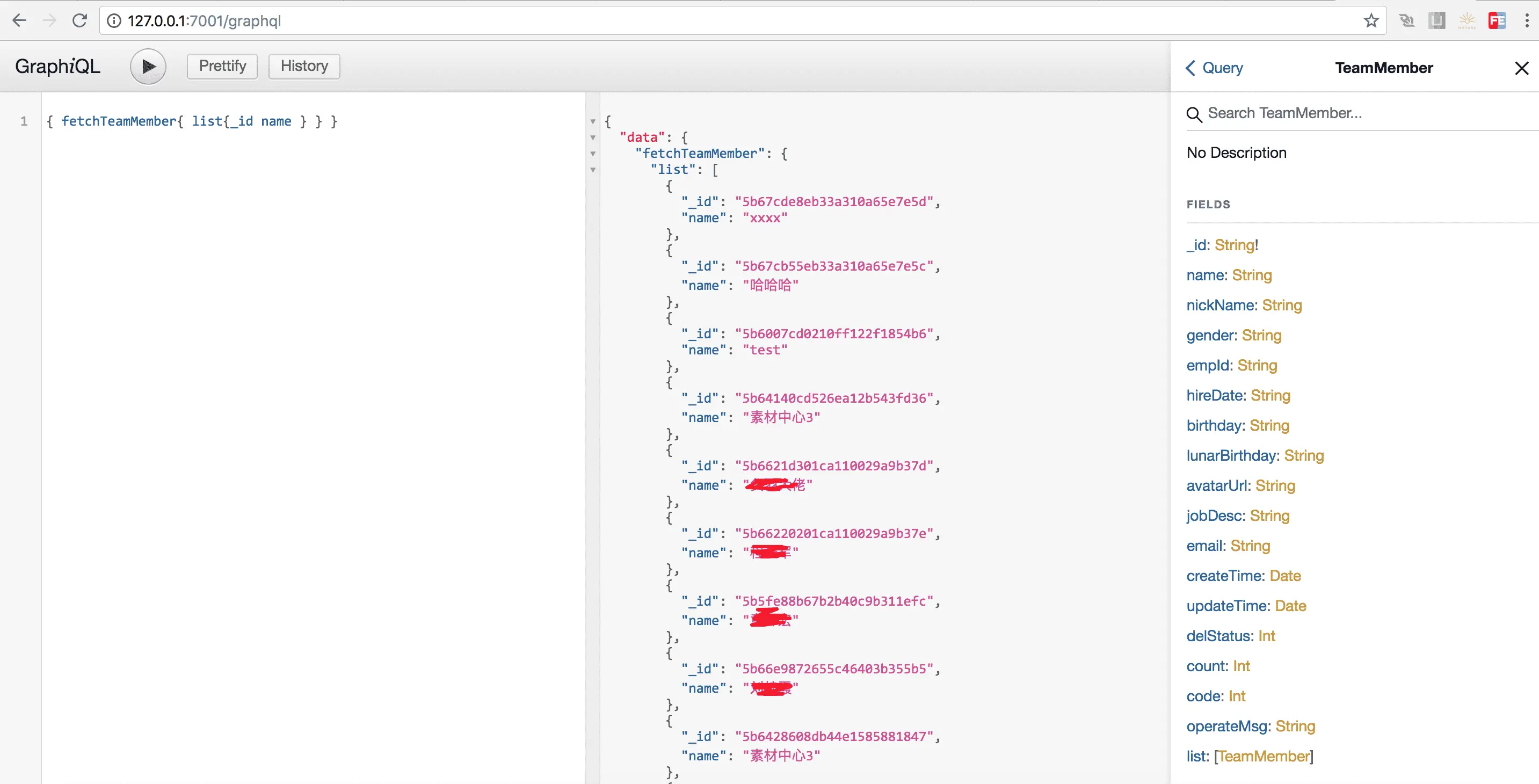Image resolution: width=1539 pixels, height=784 pixels.
Task: Open the Int type of delStatus
Action: pos(1267,636)
